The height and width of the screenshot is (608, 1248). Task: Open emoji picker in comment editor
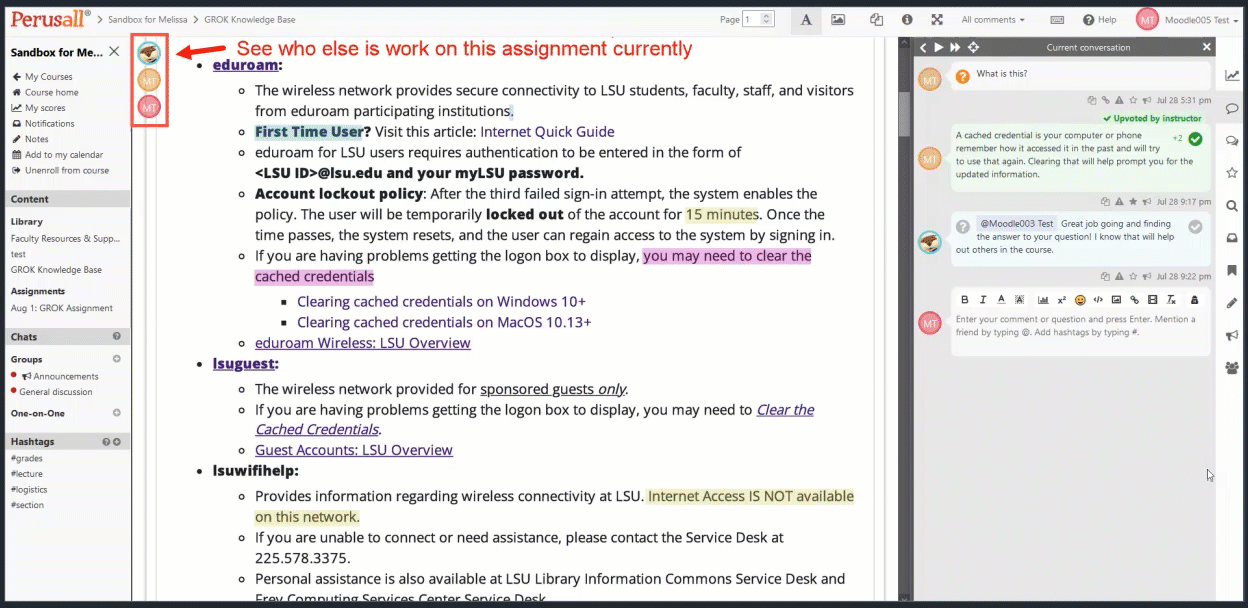[1080, 300]
